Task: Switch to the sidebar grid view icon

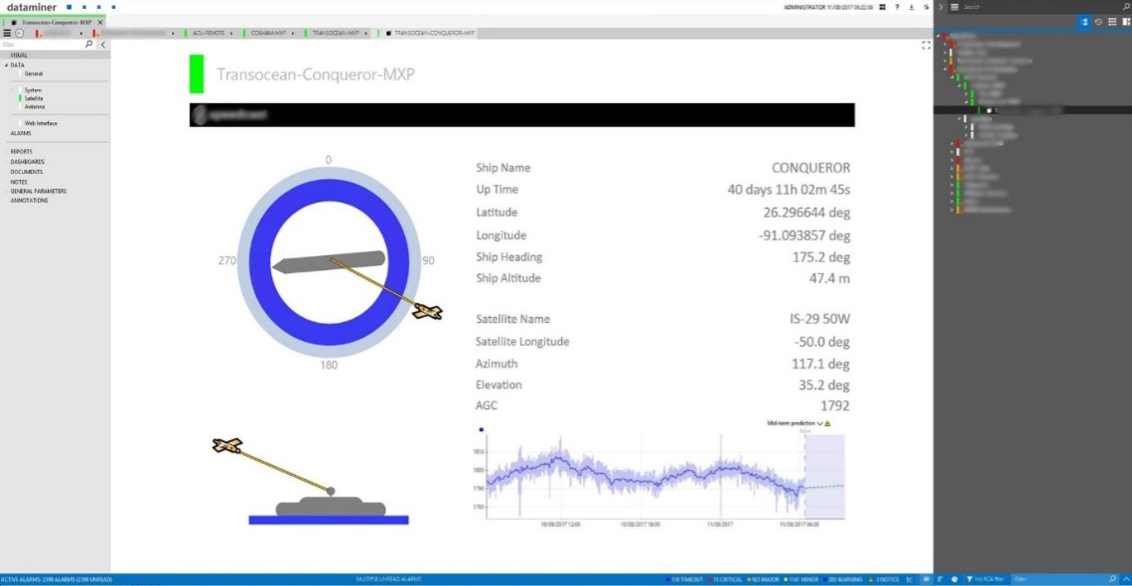Action: [1111, 22]
